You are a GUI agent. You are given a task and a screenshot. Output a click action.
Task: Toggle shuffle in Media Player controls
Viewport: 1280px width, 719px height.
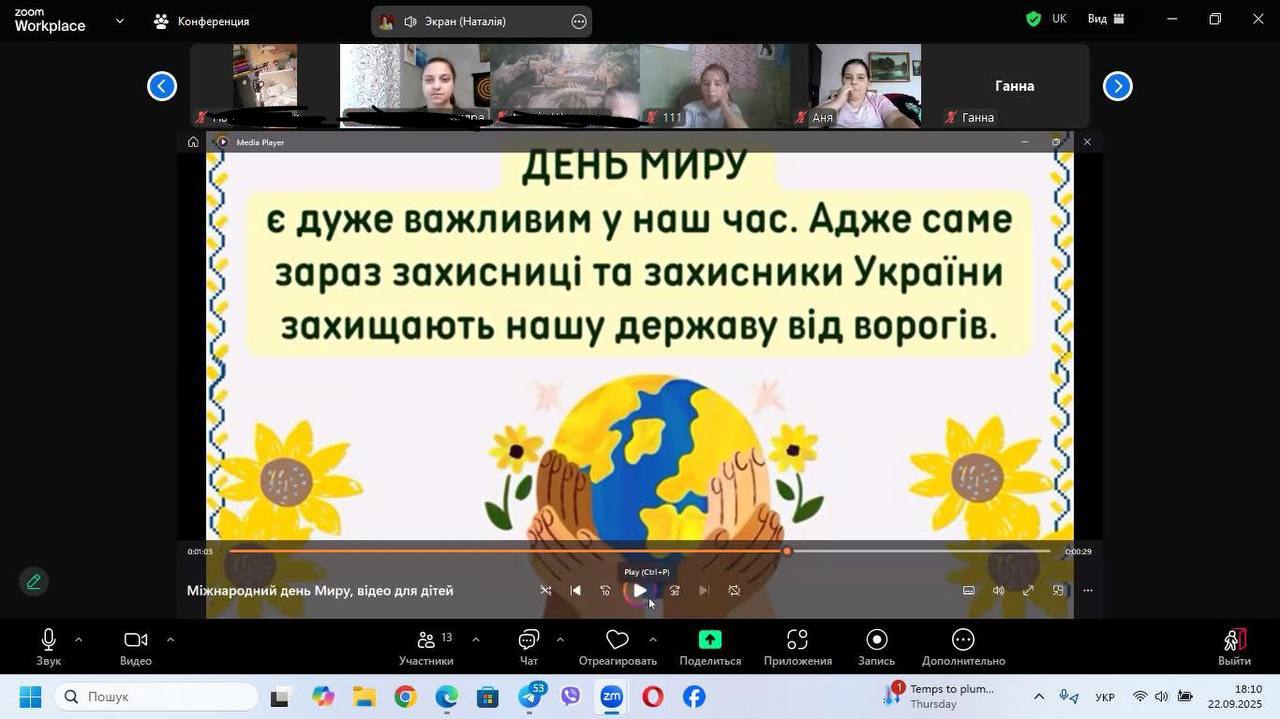tap(546, 591)
